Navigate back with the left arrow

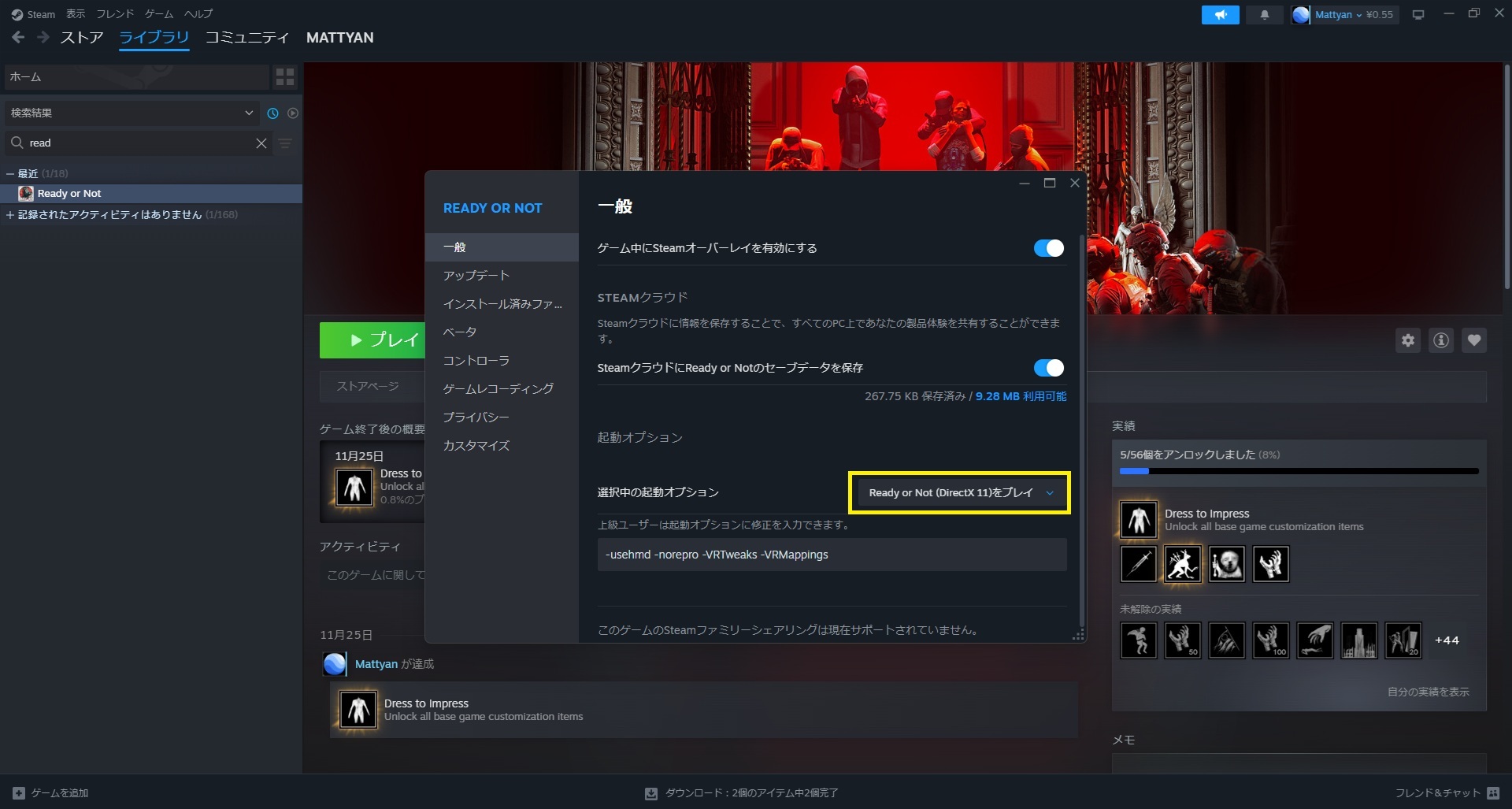tap(18, 37)
